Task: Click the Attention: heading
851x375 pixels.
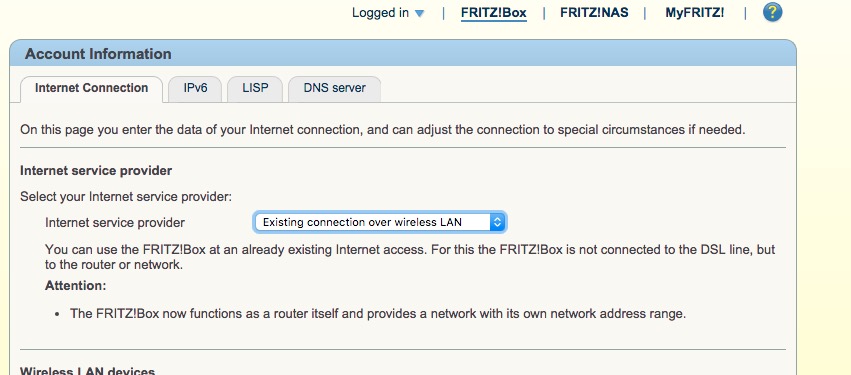Action: coord(75,285)
